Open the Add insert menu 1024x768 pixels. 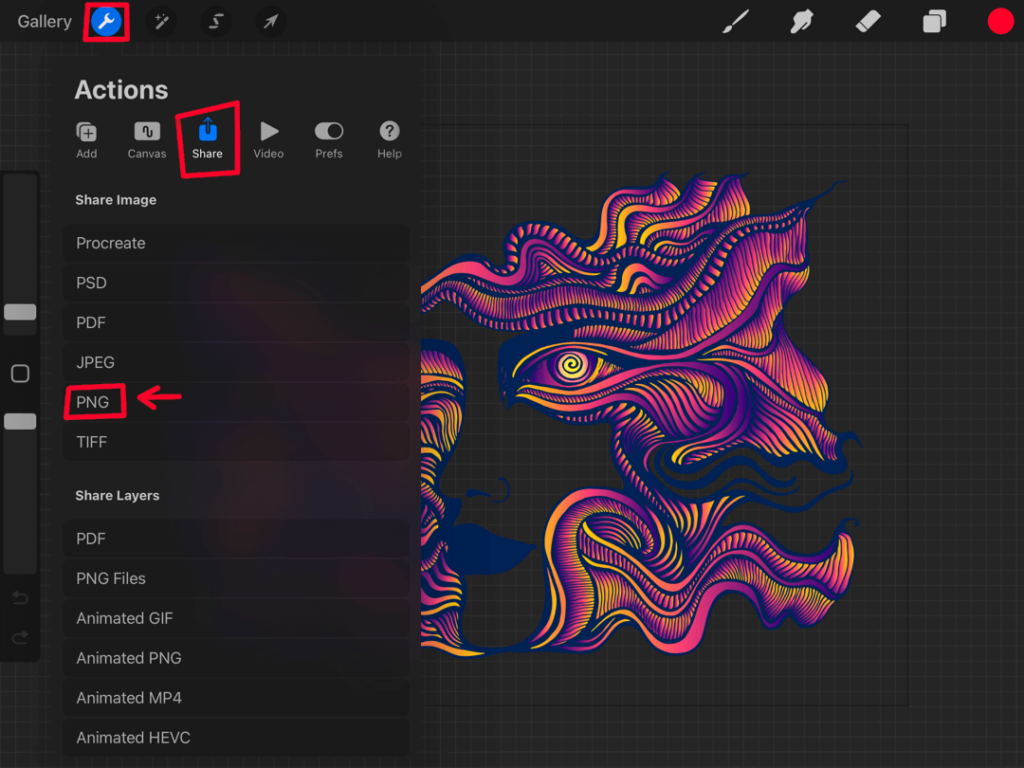86,138
